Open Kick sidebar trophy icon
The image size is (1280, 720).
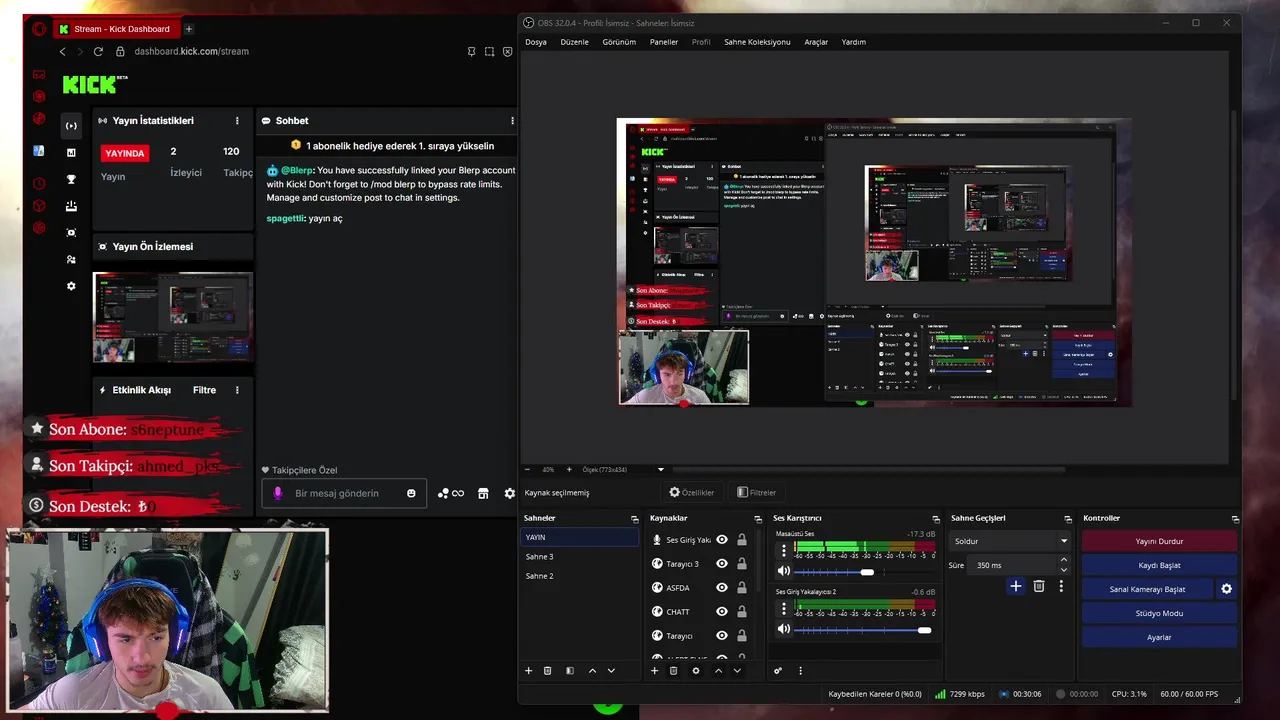point(71,180)
